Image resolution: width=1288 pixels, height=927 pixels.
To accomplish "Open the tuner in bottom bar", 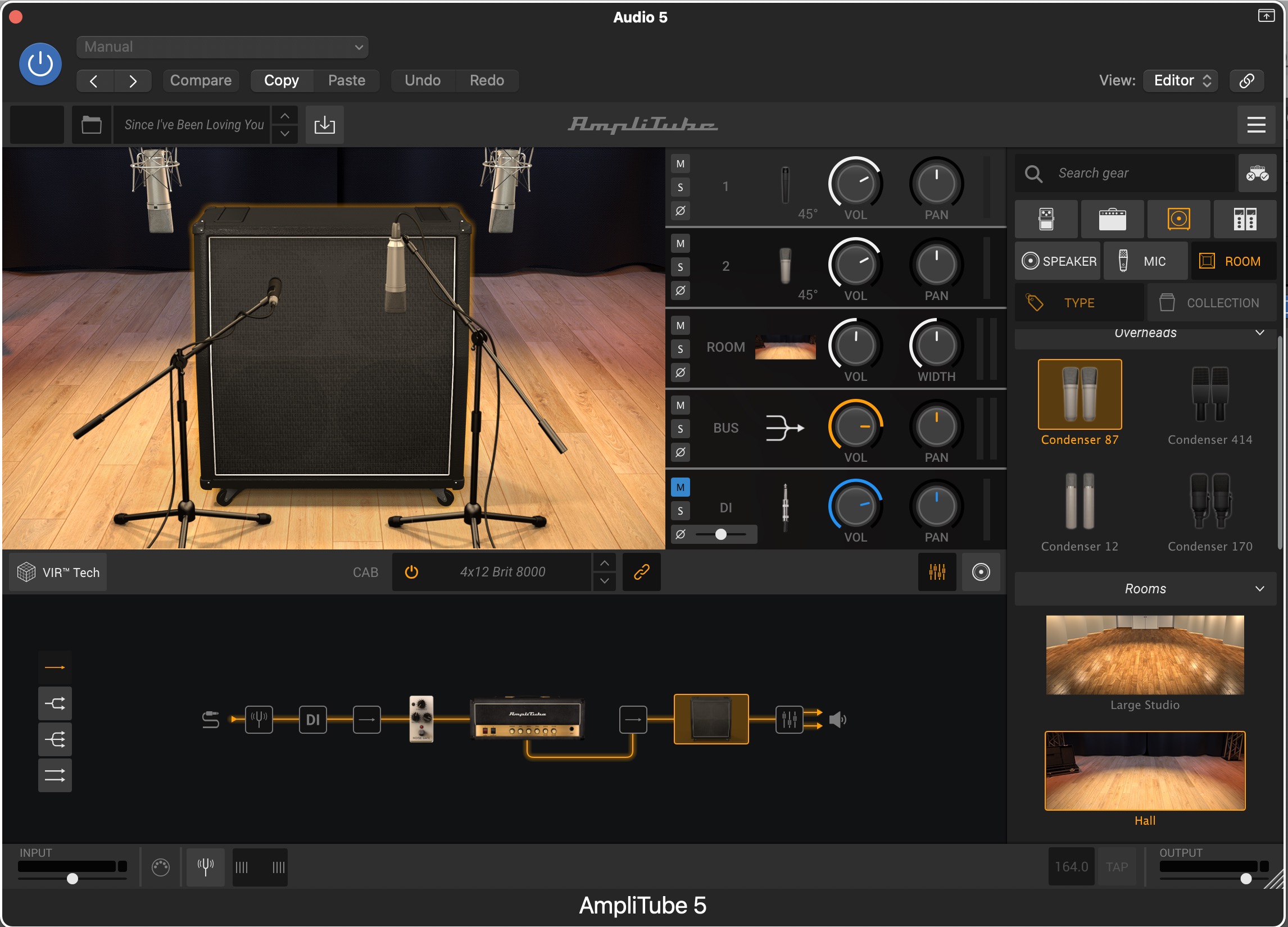I will point(206,867).
